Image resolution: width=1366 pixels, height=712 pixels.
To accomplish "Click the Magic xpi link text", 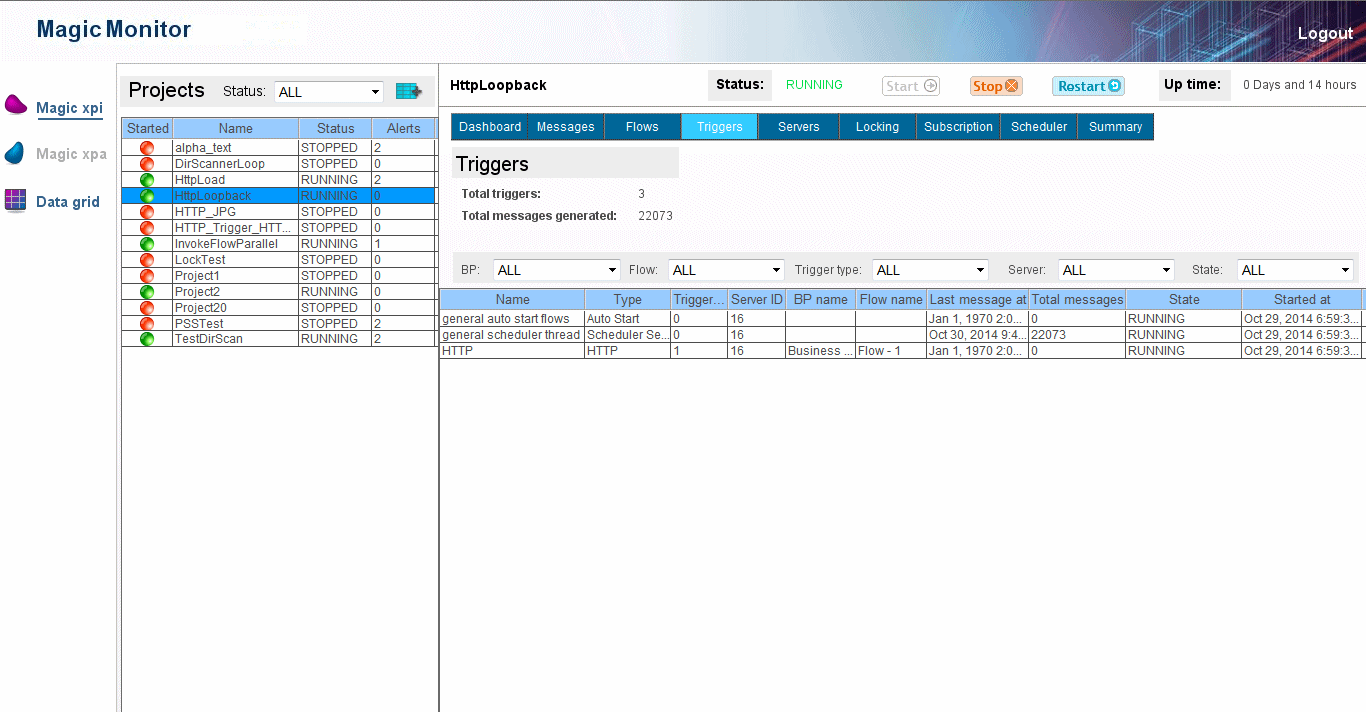I will point(70,108).
